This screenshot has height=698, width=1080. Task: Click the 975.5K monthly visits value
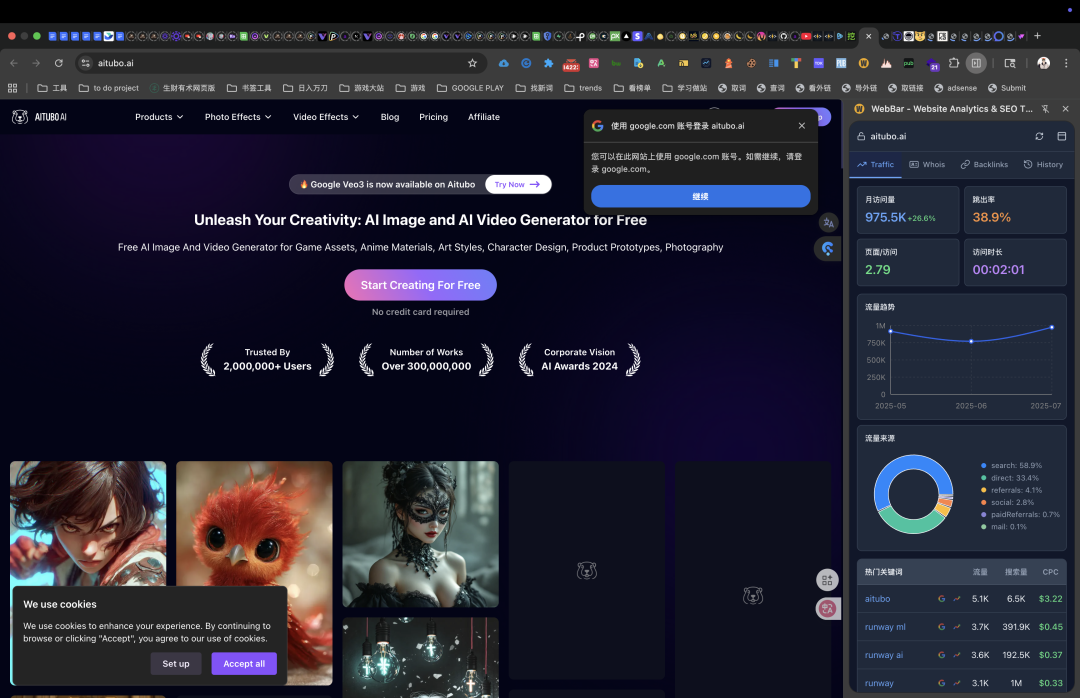point(885,218)
